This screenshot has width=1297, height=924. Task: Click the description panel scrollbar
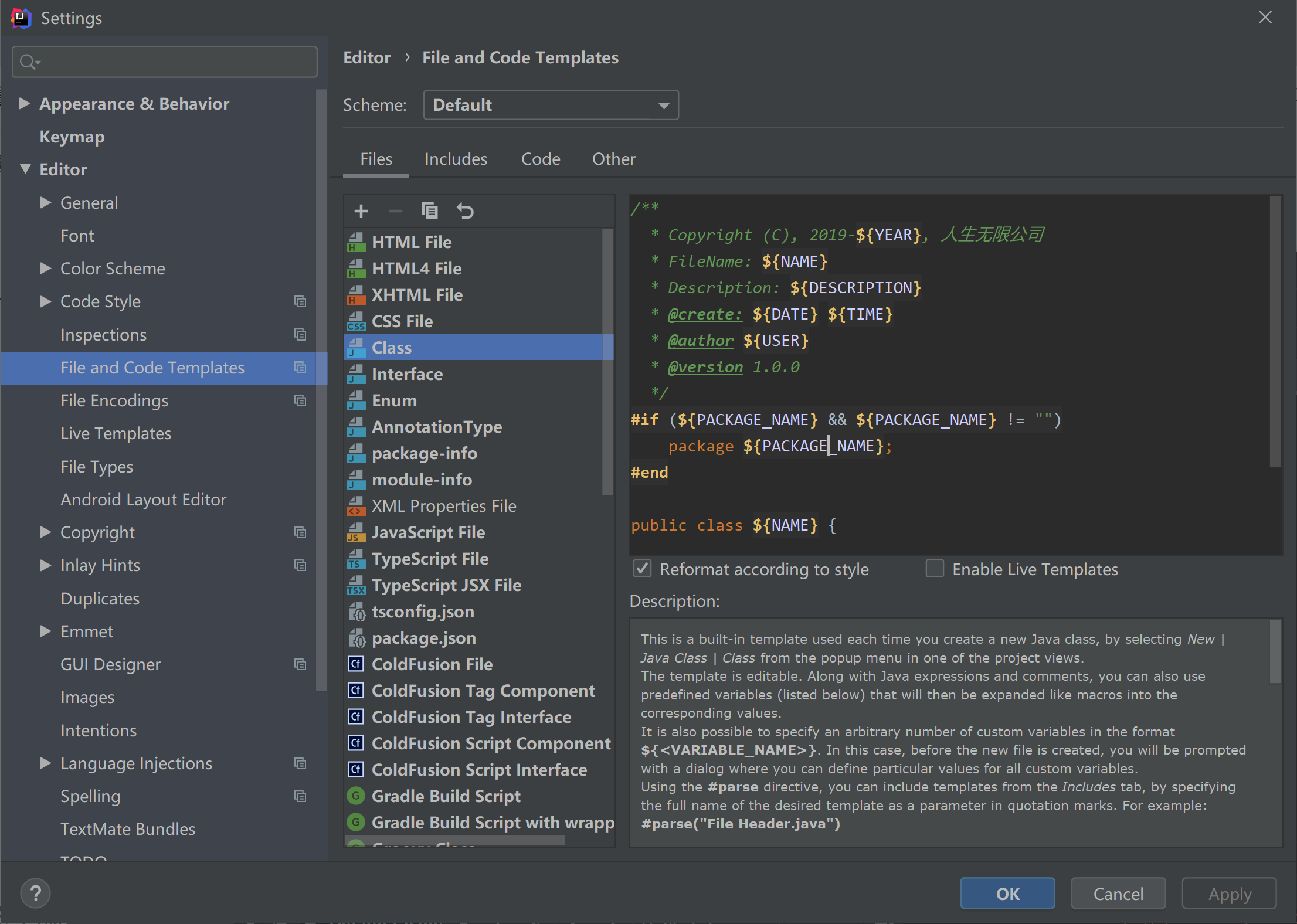tap(1275, 651)
